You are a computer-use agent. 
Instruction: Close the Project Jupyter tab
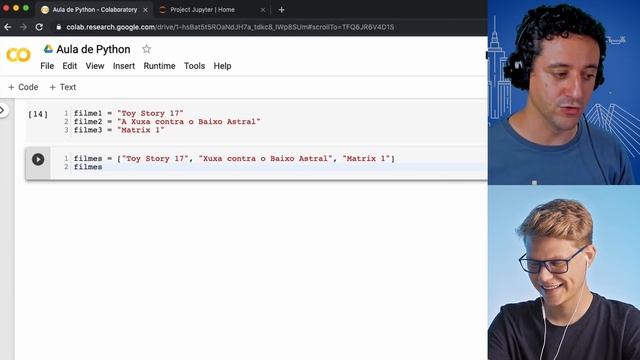pos(263,10)
